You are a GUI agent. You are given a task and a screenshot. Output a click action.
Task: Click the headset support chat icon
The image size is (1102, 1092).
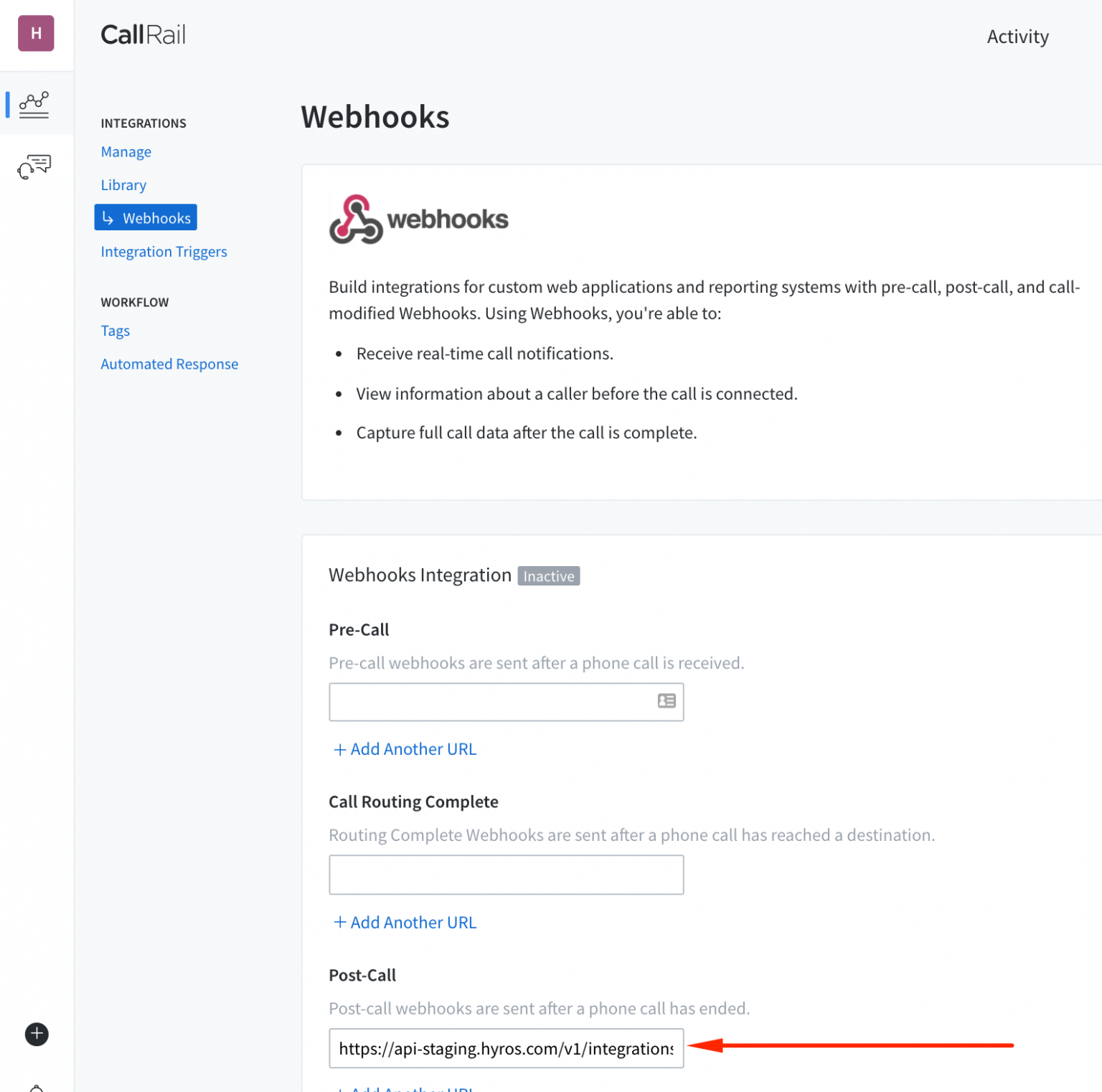coord(32,166)
